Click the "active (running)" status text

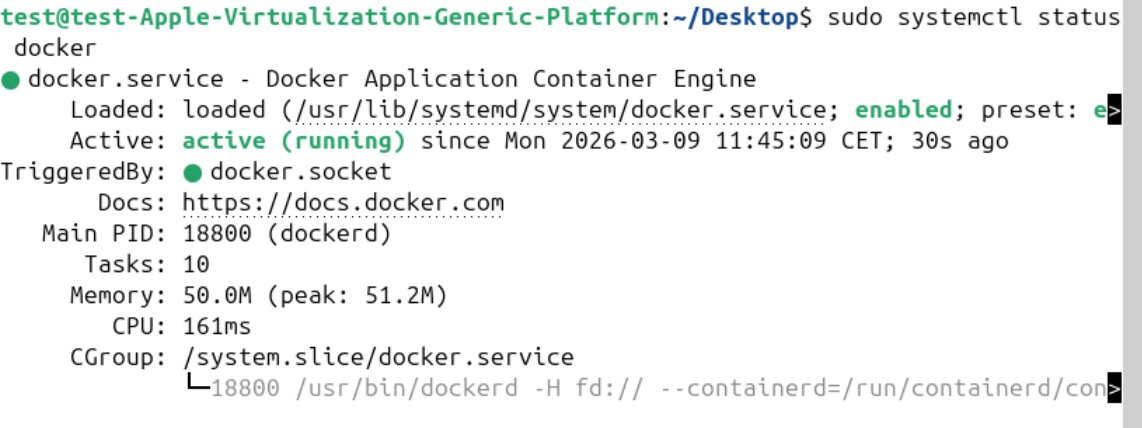click(294, 142)
